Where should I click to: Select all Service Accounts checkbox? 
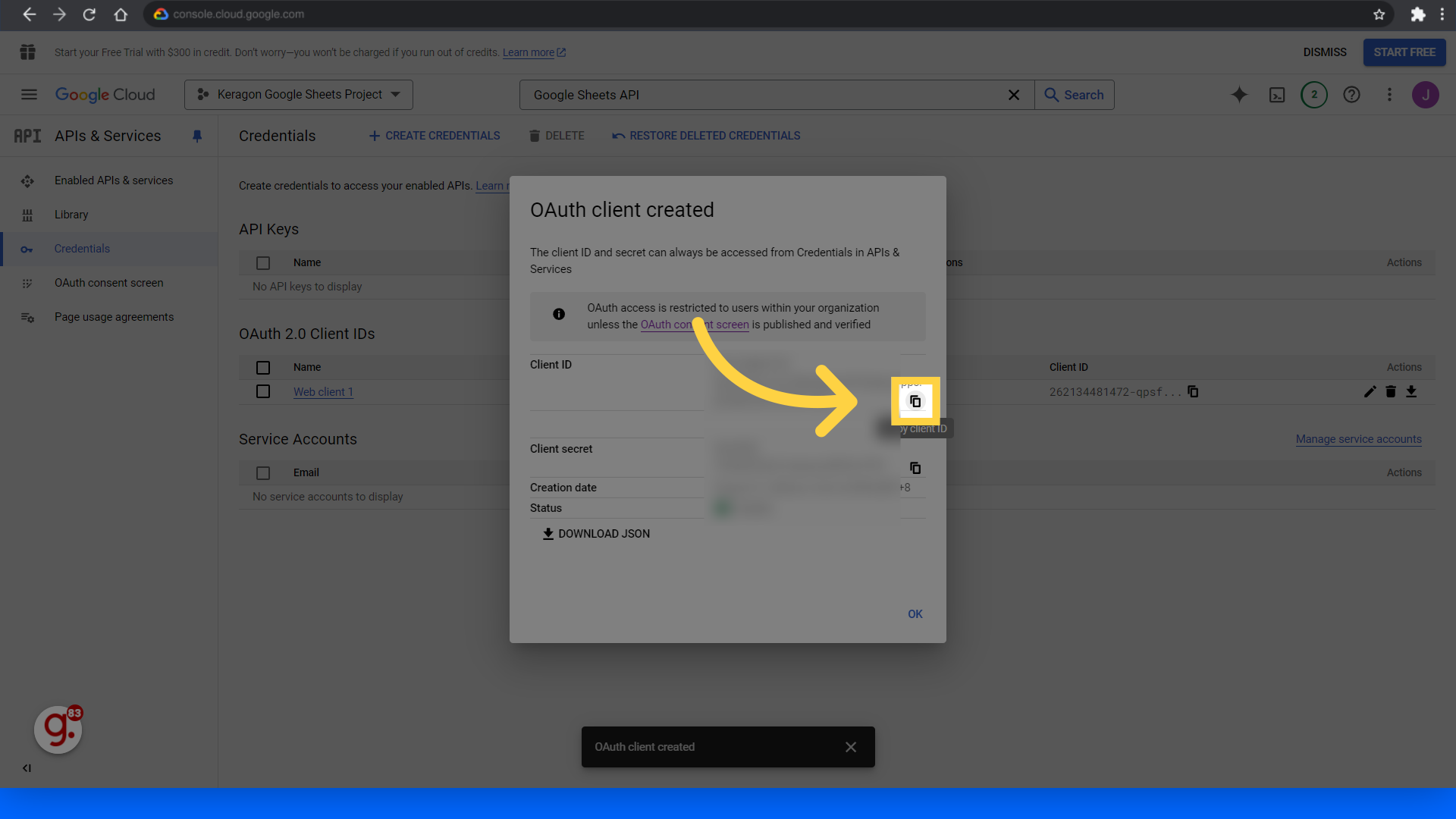tap(263, 473)
